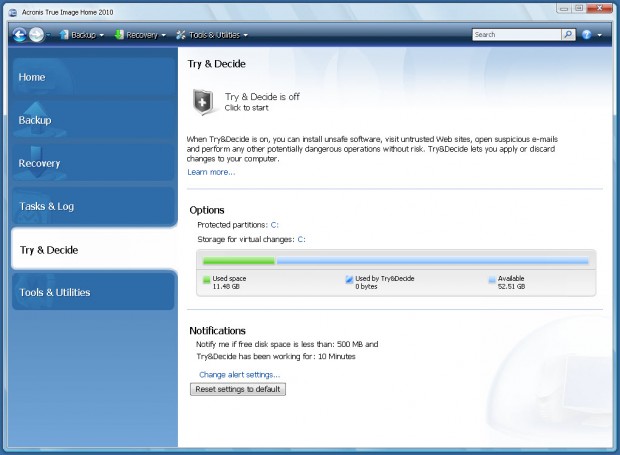Click the '11.48 GB' used space value
620x455 pixels.
226,287
